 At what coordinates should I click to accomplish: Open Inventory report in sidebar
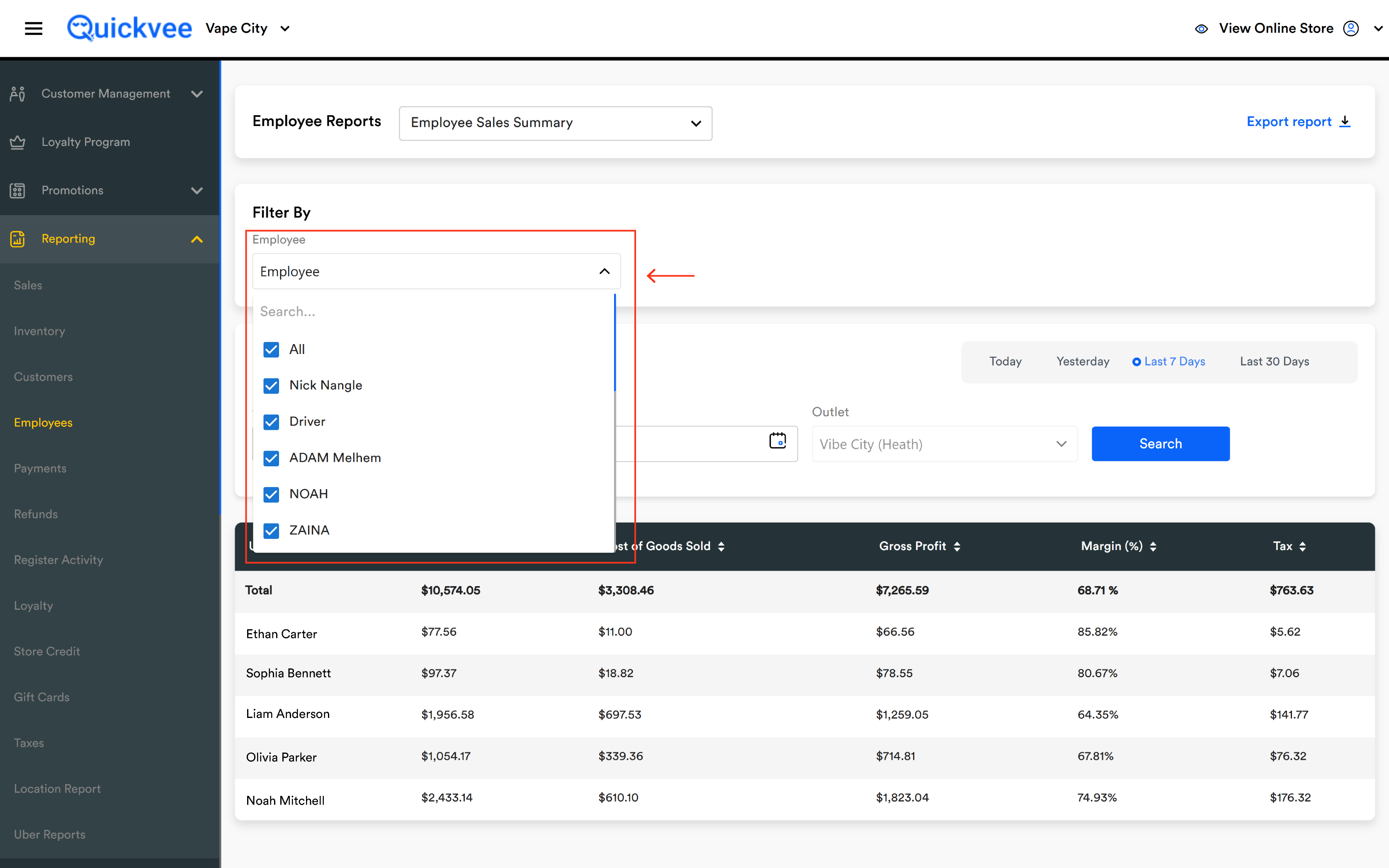40,331
